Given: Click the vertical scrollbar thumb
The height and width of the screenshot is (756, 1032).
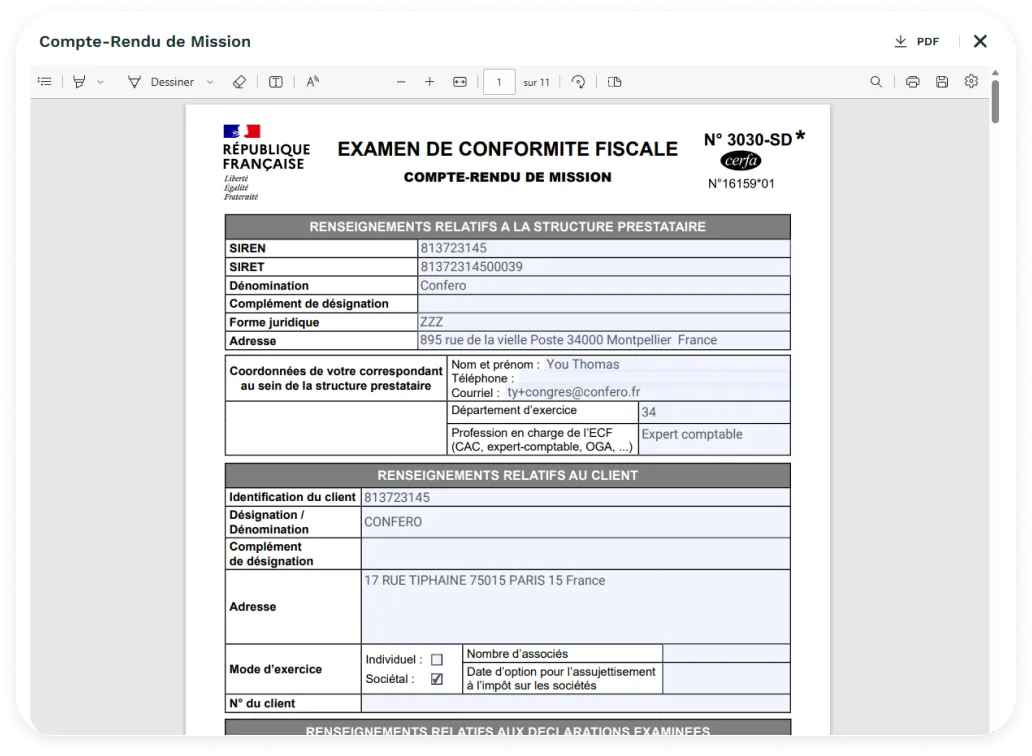Looking at the screenshot, I should [995, 101].
